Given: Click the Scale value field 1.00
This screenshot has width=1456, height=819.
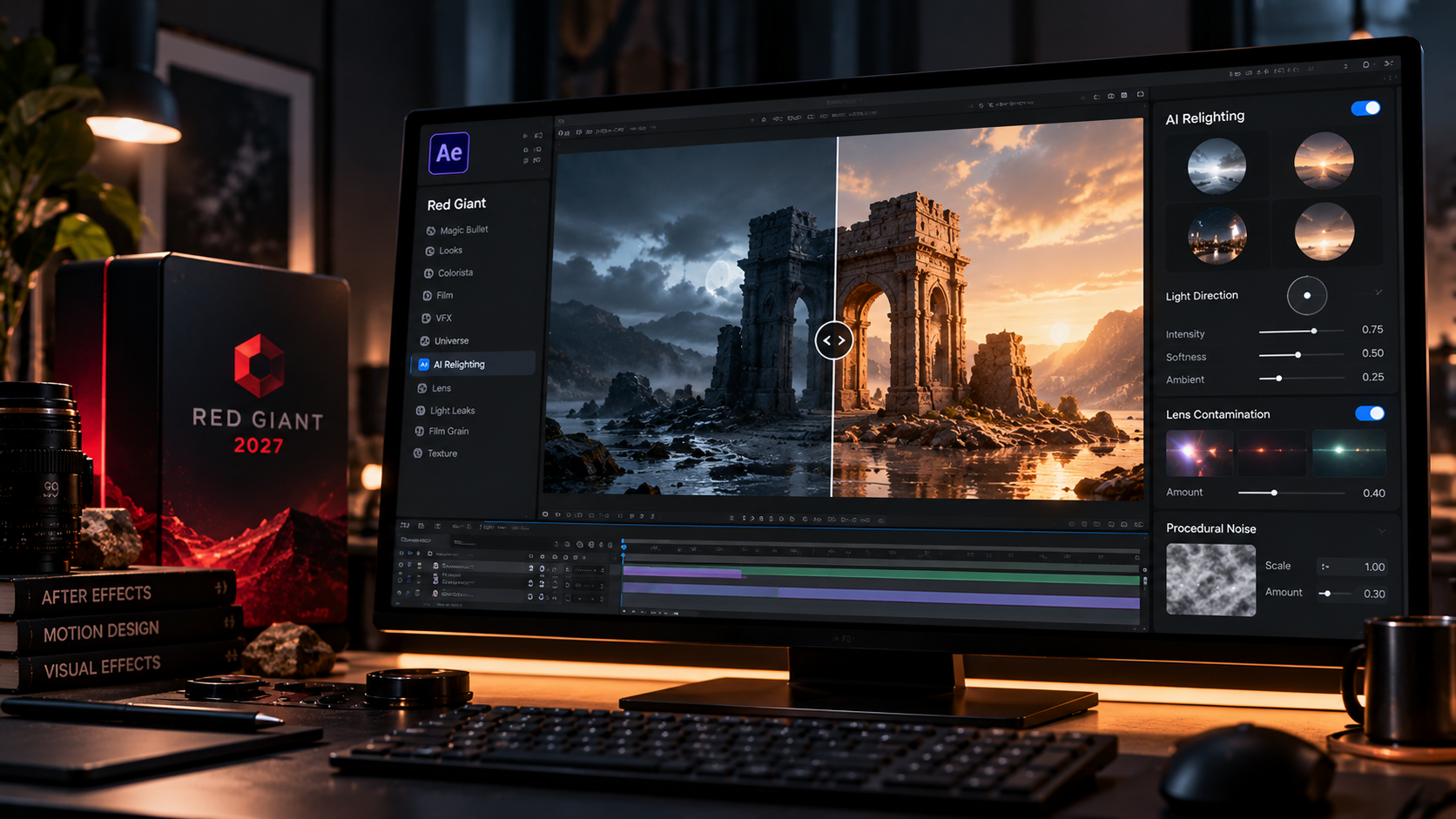Looking at the screenshot, I should point(1352,567).
